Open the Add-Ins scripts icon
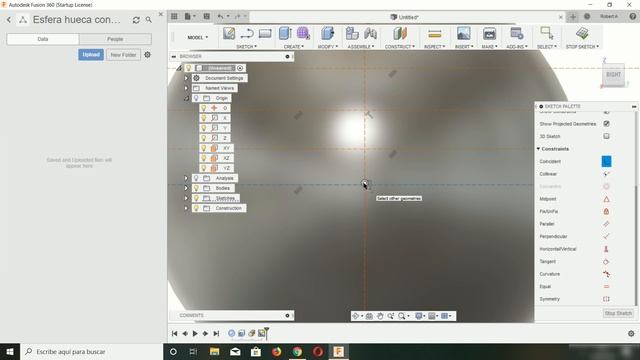The height and width of the screenshot is (360, 640). point(517,33)
